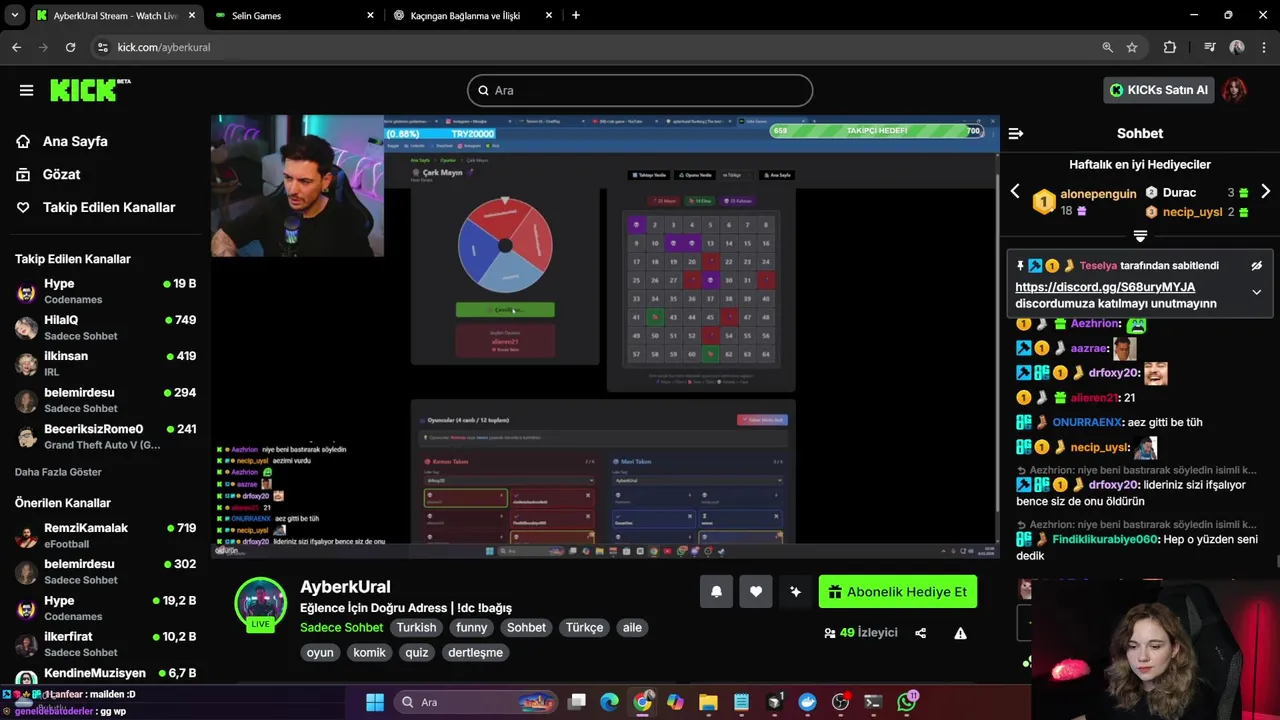Click Abonelik Hediye Et button

(x=898, y=592)
